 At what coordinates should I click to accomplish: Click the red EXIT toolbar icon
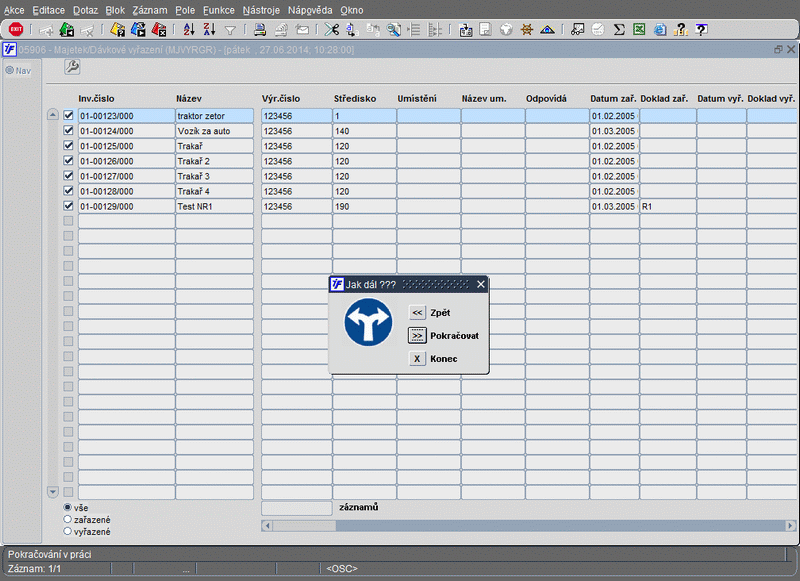tap(16, 30)
